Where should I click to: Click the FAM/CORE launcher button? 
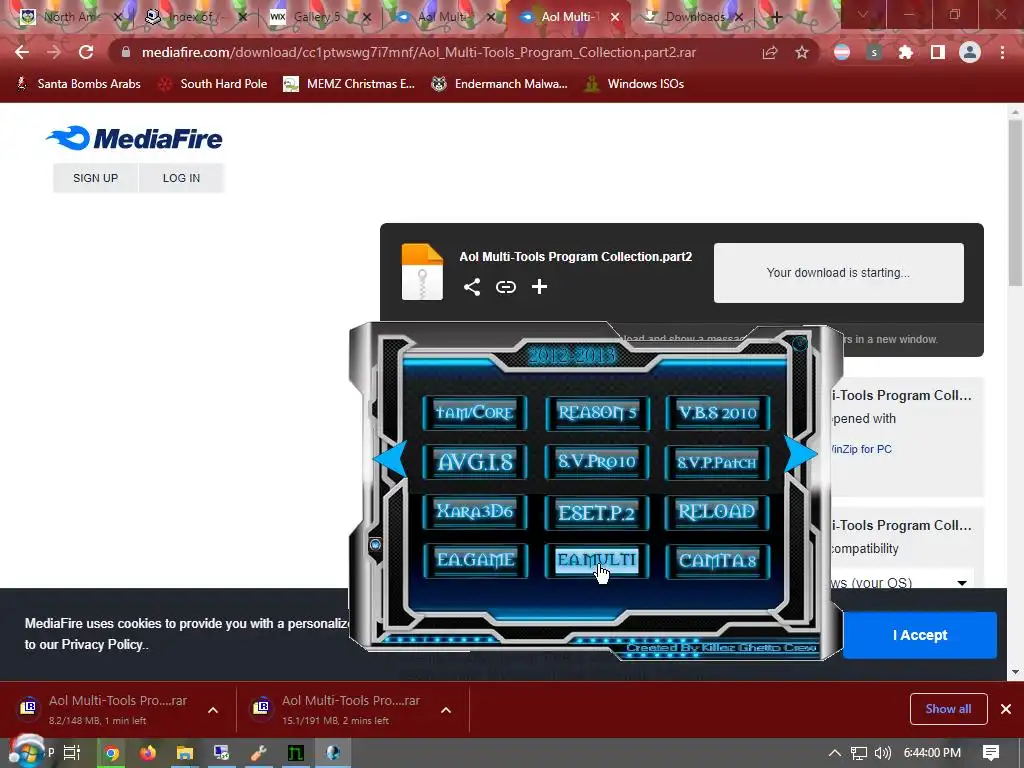[475, 413]
